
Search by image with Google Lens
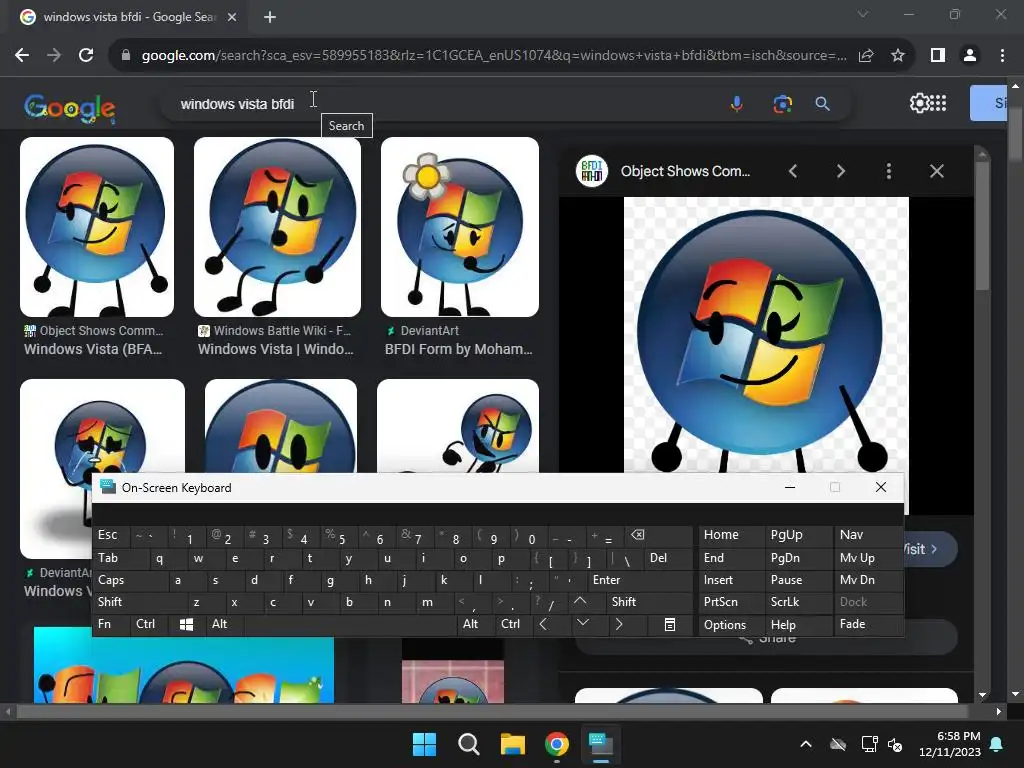click(x=782, y=104)
